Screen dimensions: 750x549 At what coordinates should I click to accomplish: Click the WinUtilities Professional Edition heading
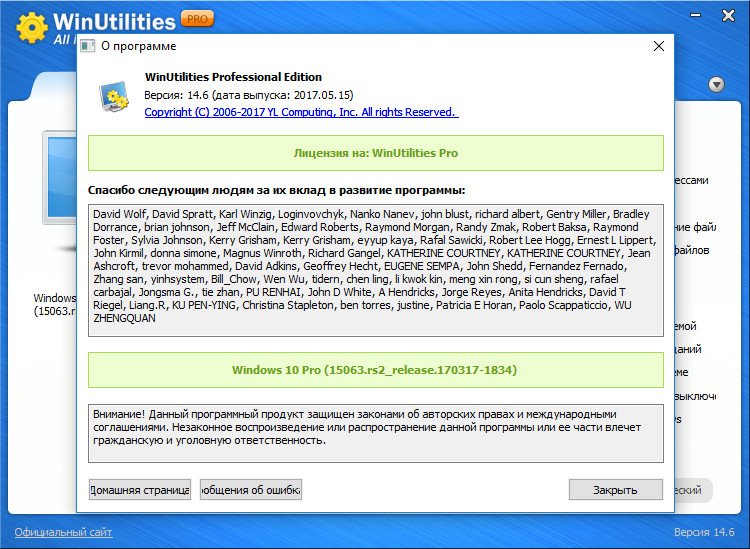233,77
